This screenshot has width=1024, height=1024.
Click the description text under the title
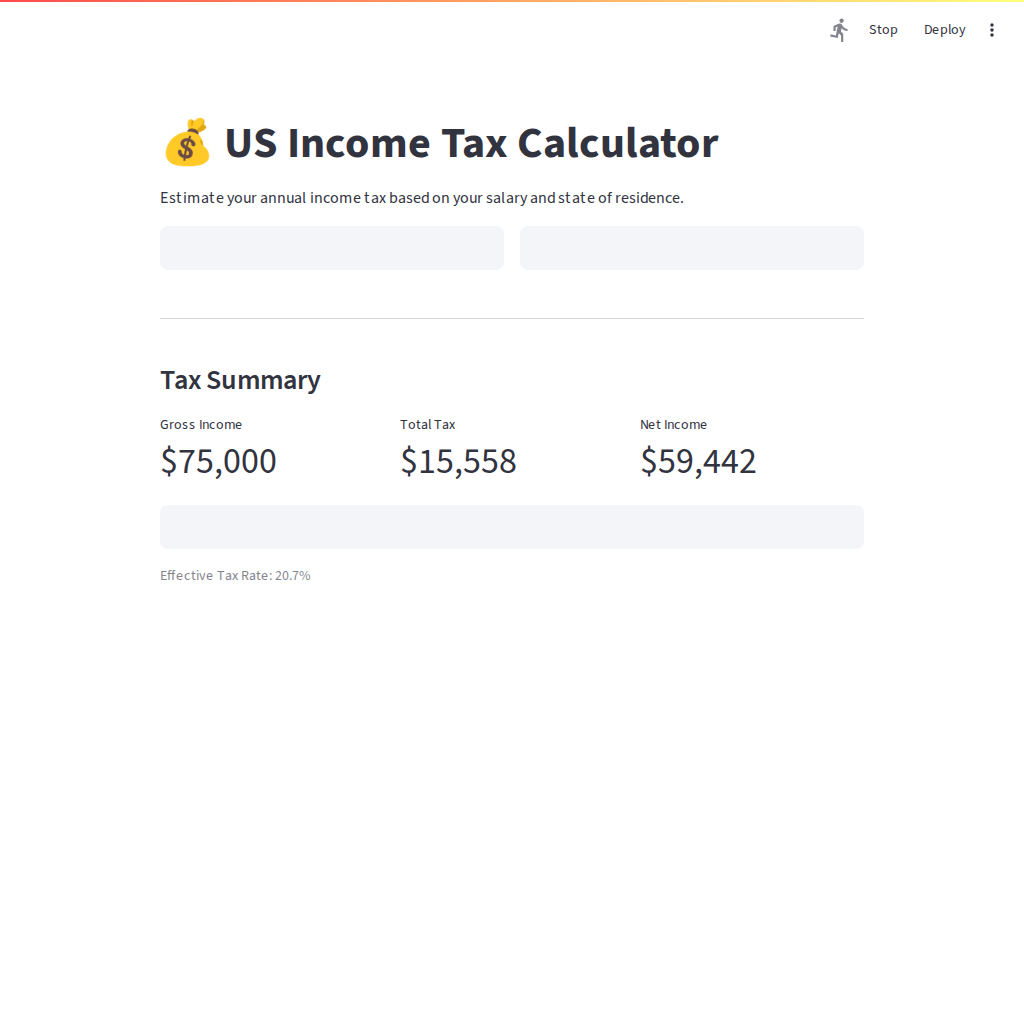[x=421, y=198]
